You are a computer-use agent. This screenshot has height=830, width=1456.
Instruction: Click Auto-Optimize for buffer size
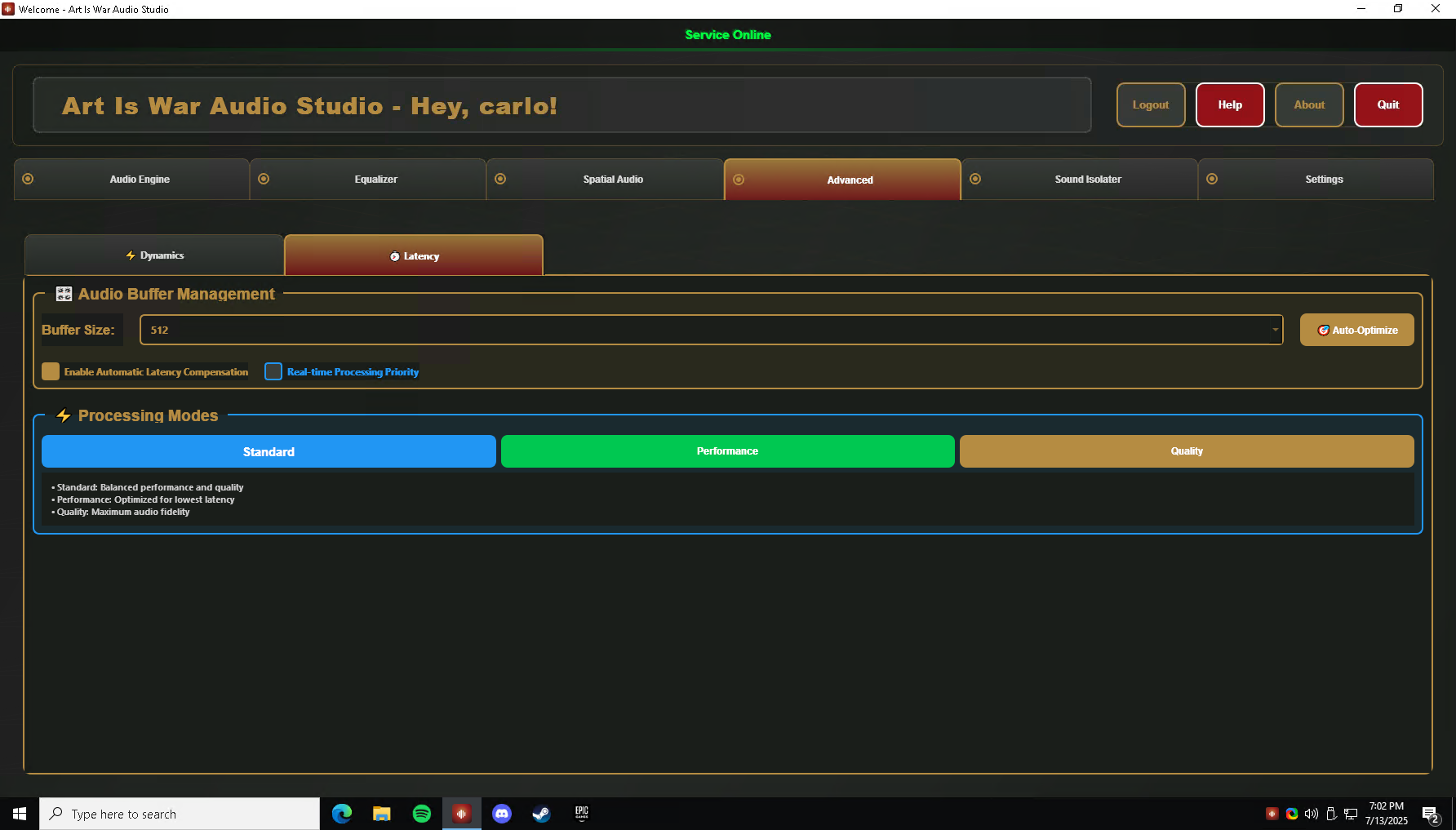click(x=1356, y=330)
